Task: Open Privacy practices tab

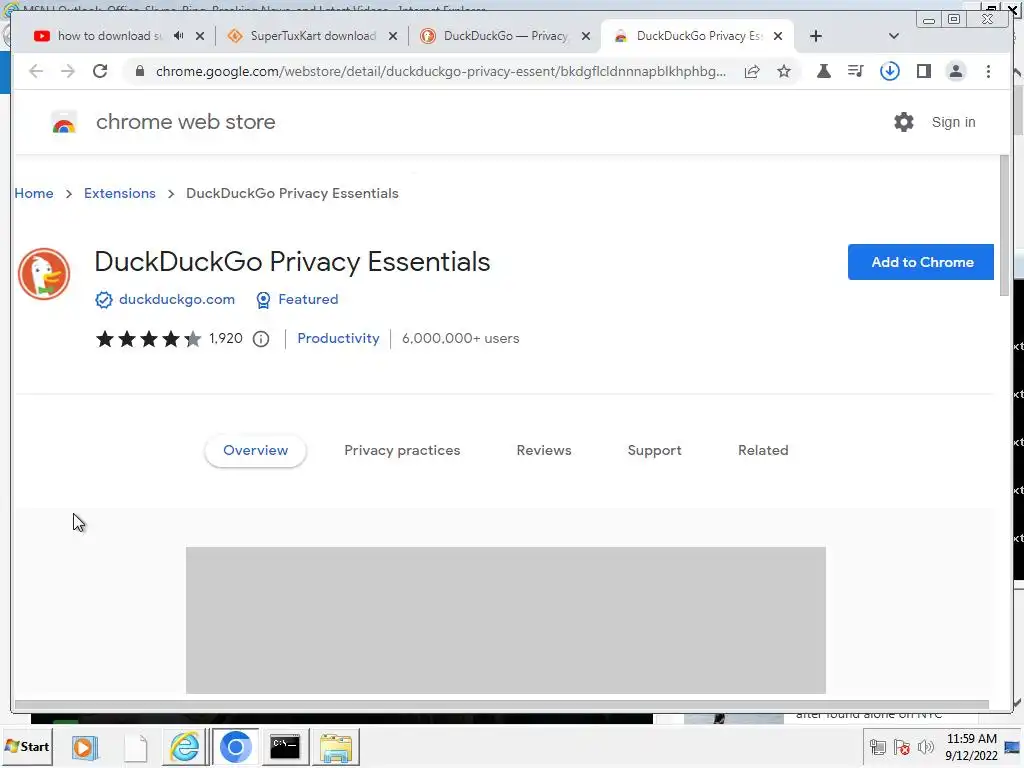Action: (402, 450)
